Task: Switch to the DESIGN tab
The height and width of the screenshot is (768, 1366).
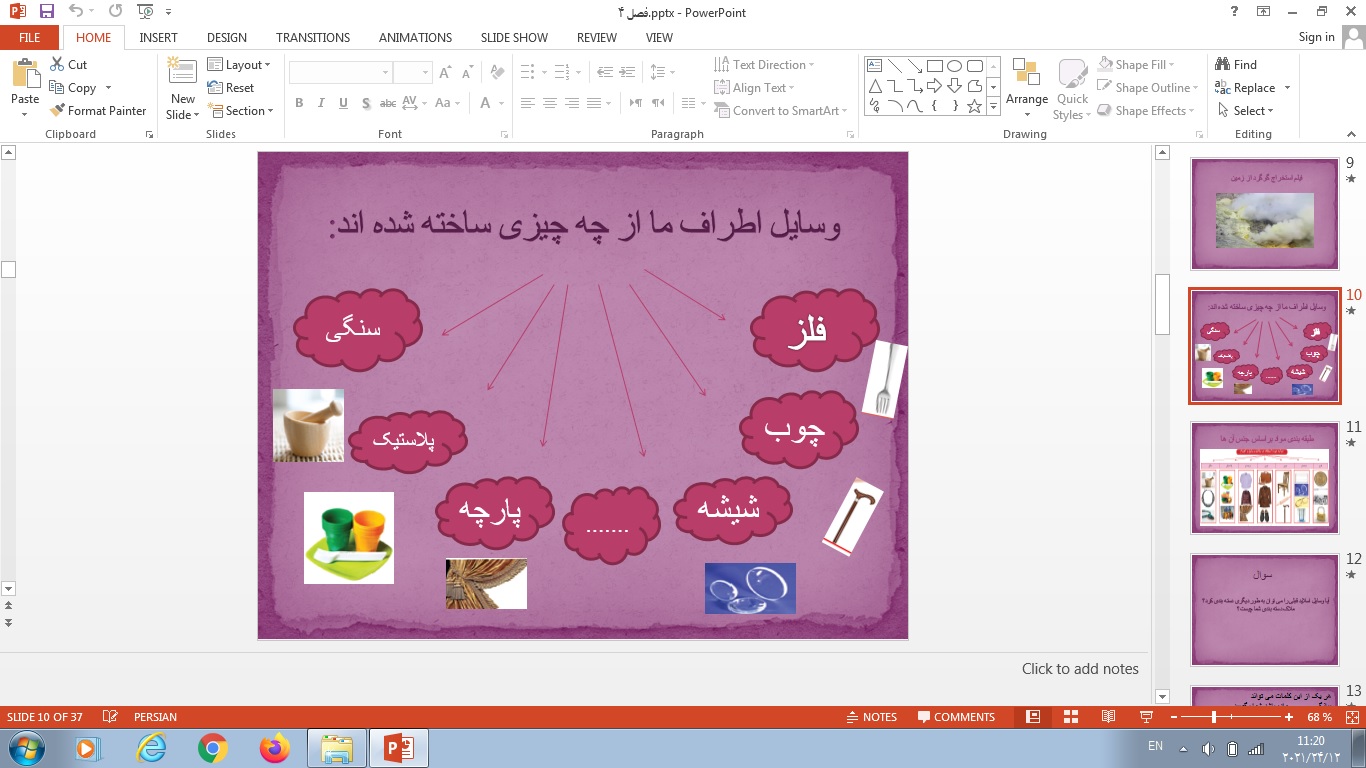Action: click(227, 38)
